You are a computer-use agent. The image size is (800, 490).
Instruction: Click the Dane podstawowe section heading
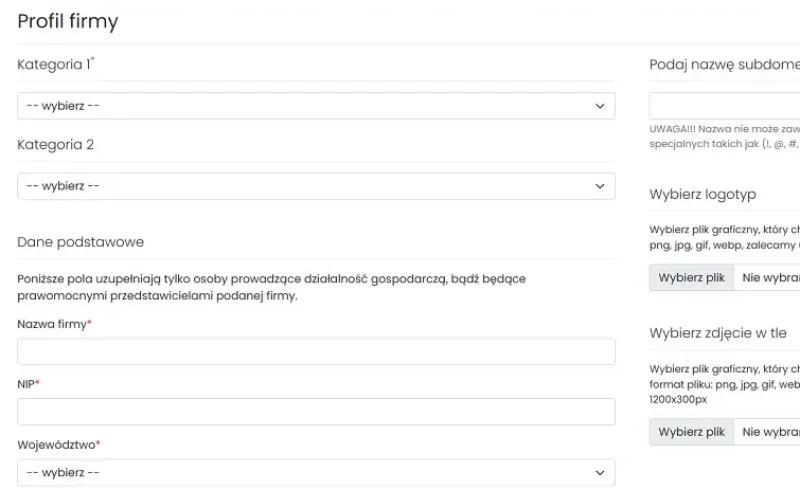[80, 242]
